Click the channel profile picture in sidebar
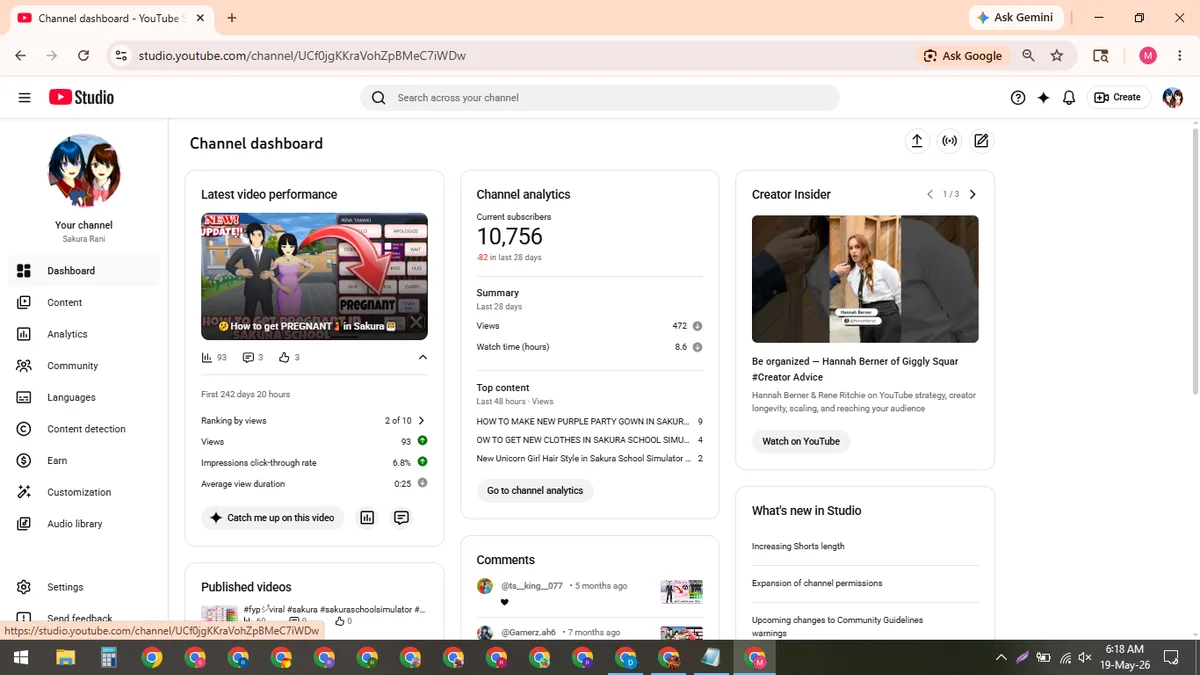This screenshot has width=1200, height=675. (84, 171)
